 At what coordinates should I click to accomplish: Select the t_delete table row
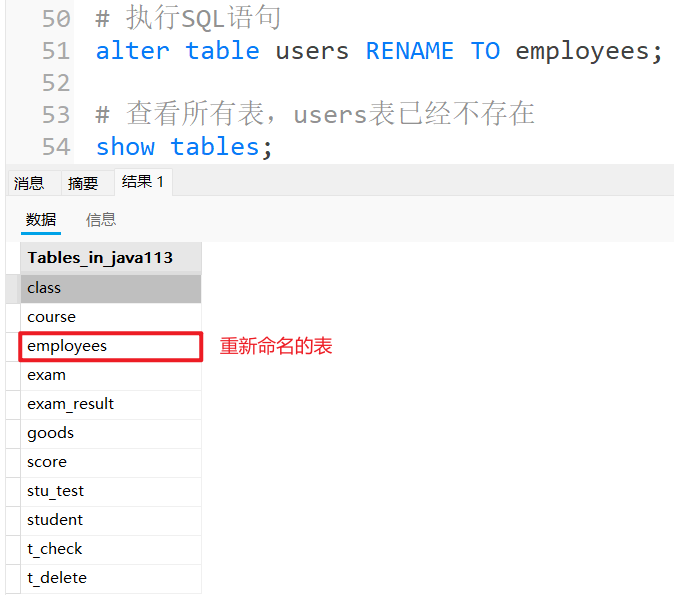(x=111, y=578)
